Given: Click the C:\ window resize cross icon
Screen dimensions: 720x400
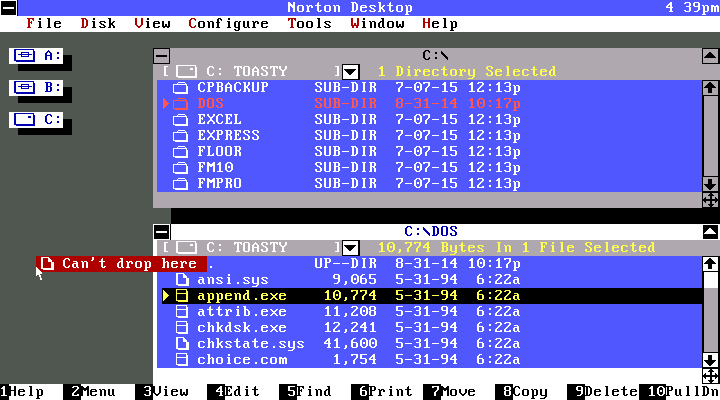Looking at the screenshot, I should pos(710,200).
